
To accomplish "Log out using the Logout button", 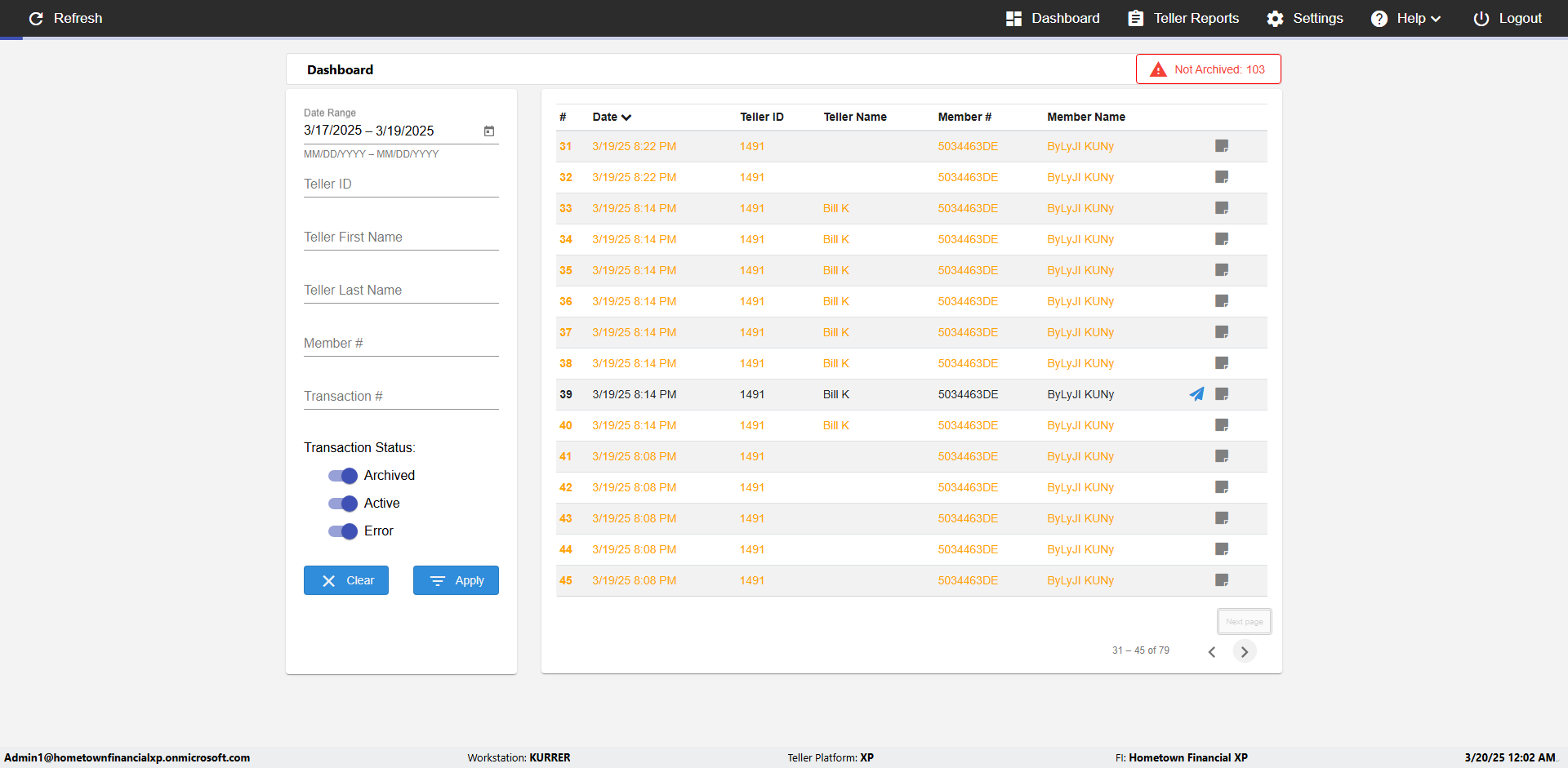I will (x=1508, y=18).
